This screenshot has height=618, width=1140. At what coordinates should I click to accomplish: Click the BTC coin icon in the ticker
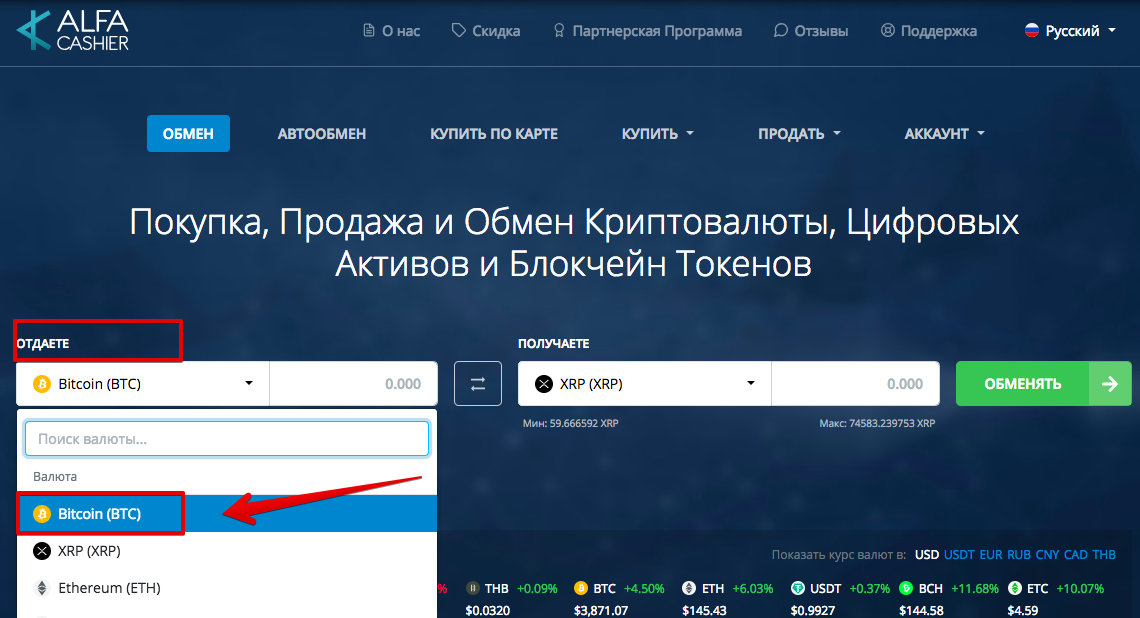[580, 588]
